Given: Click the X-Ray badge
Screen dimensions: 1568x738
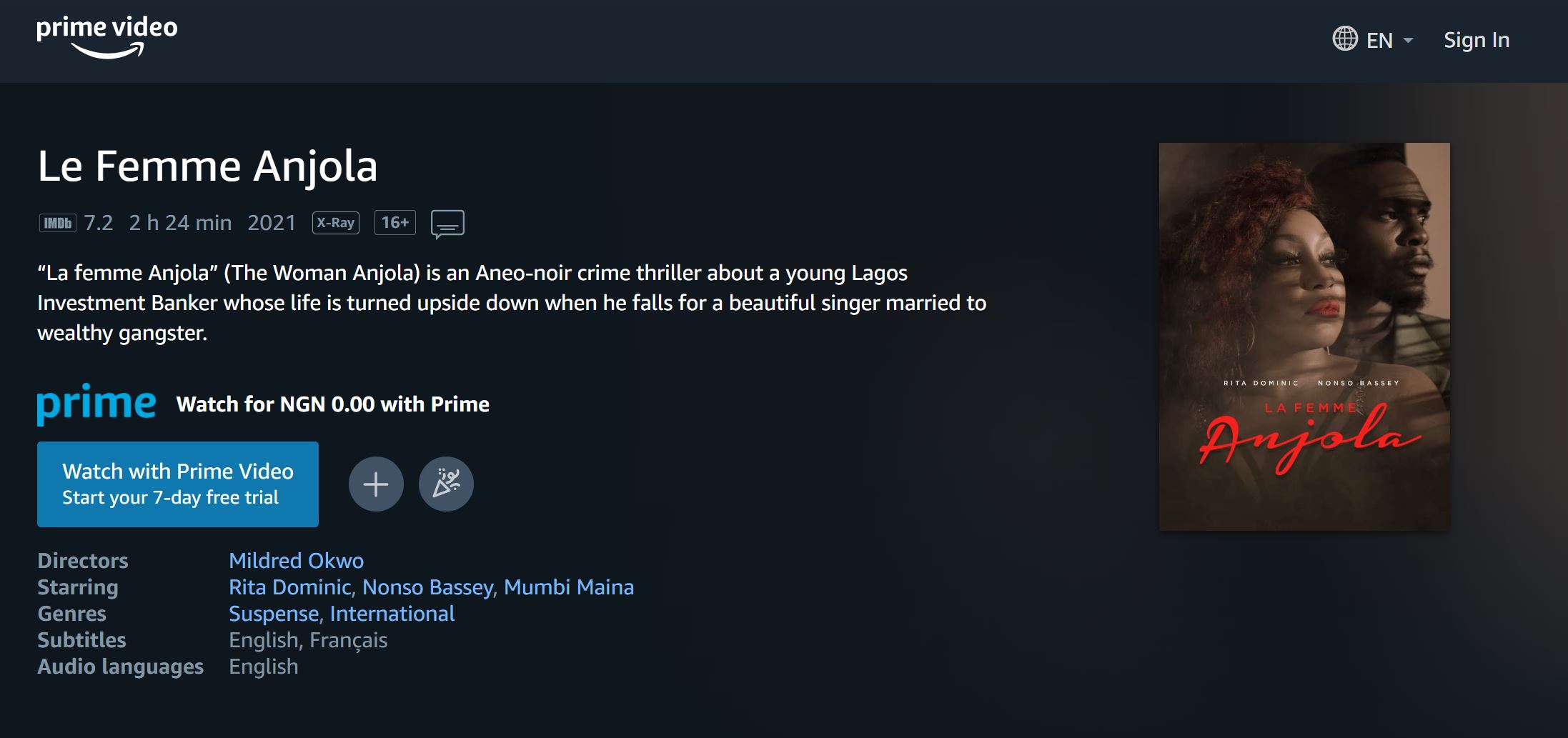Looking at the screenshot, I should pyautogui.click(x=336, y=223).
